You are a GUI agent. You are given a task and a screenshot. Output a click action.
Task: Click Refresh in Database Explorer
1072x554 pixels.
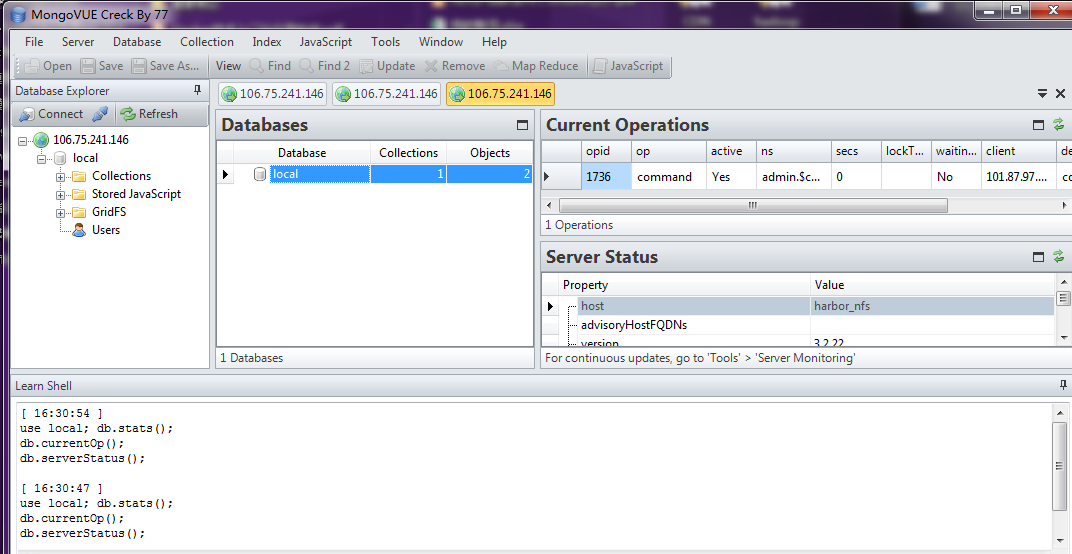click(149, 114)
